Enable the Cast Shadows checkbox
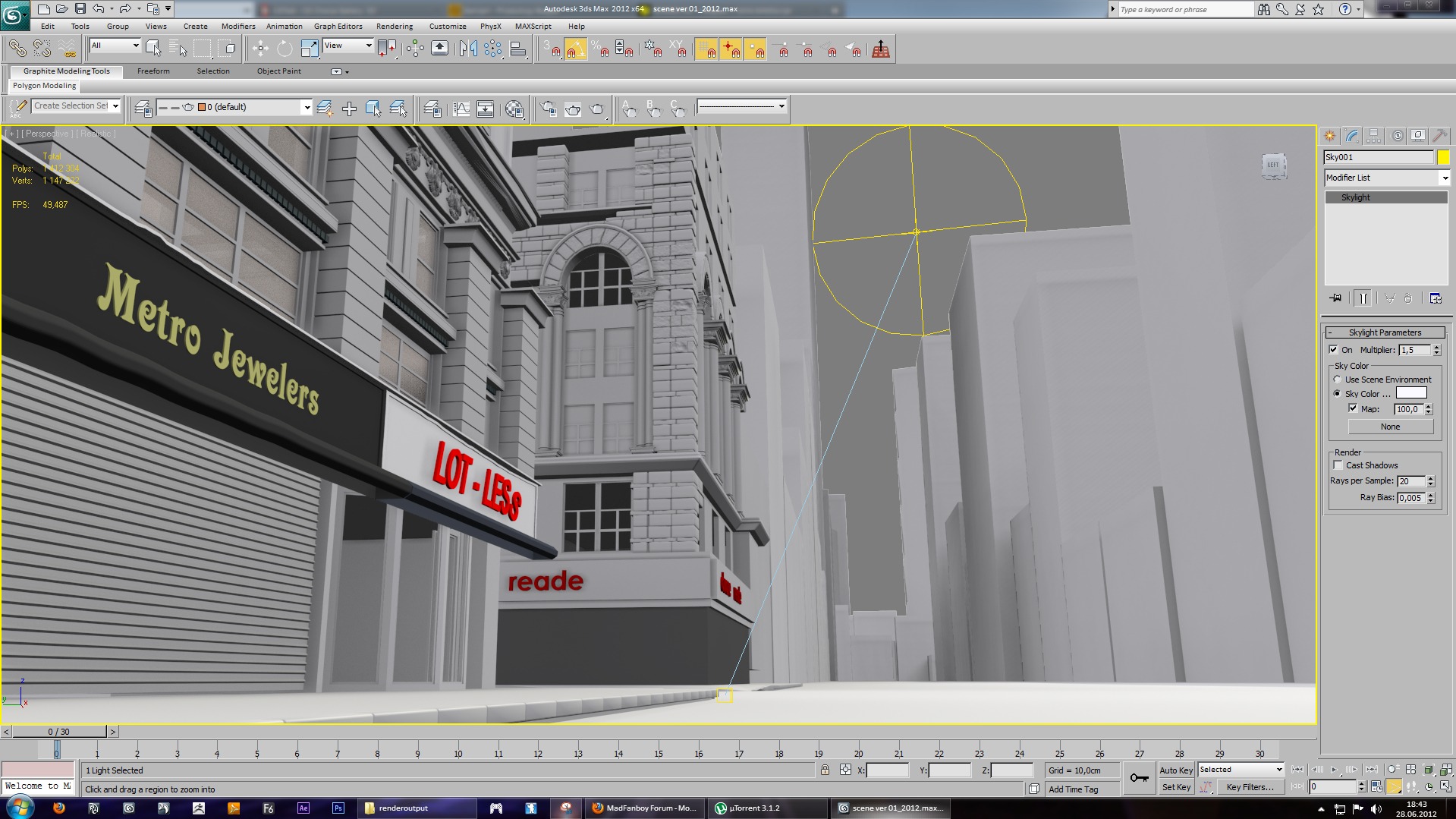1456x819 pixels. click(1338, 465)
